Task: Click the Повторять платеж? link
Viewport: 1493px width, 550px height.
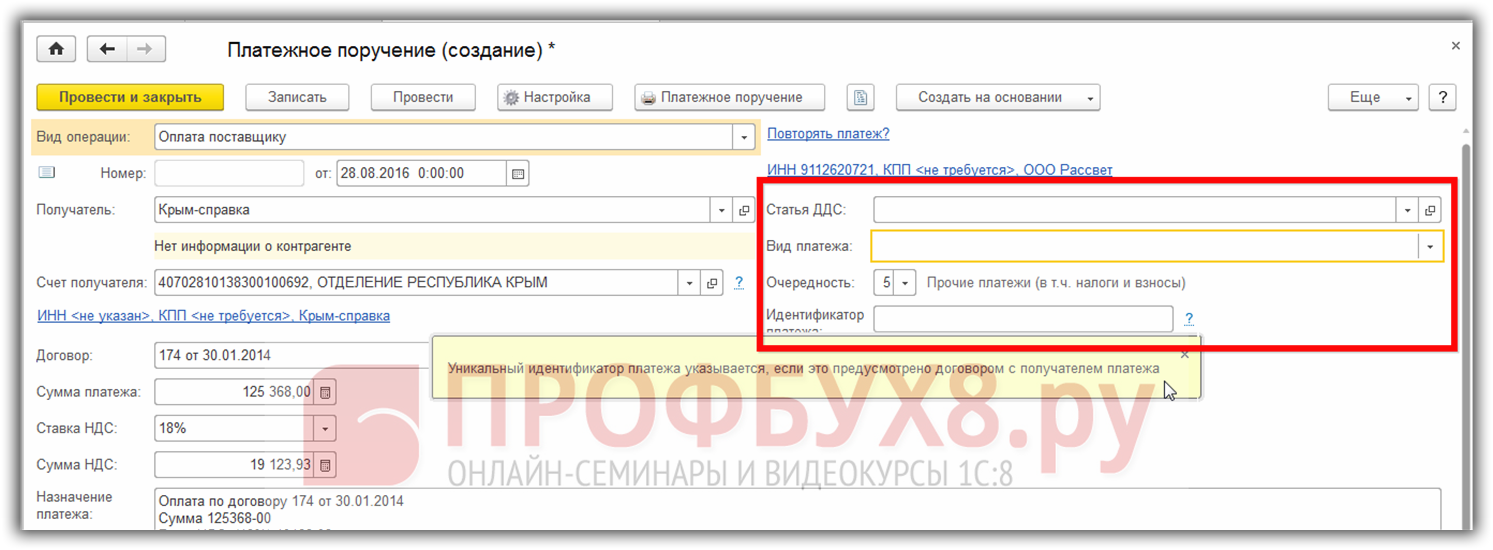Action: tap(828, 133)
